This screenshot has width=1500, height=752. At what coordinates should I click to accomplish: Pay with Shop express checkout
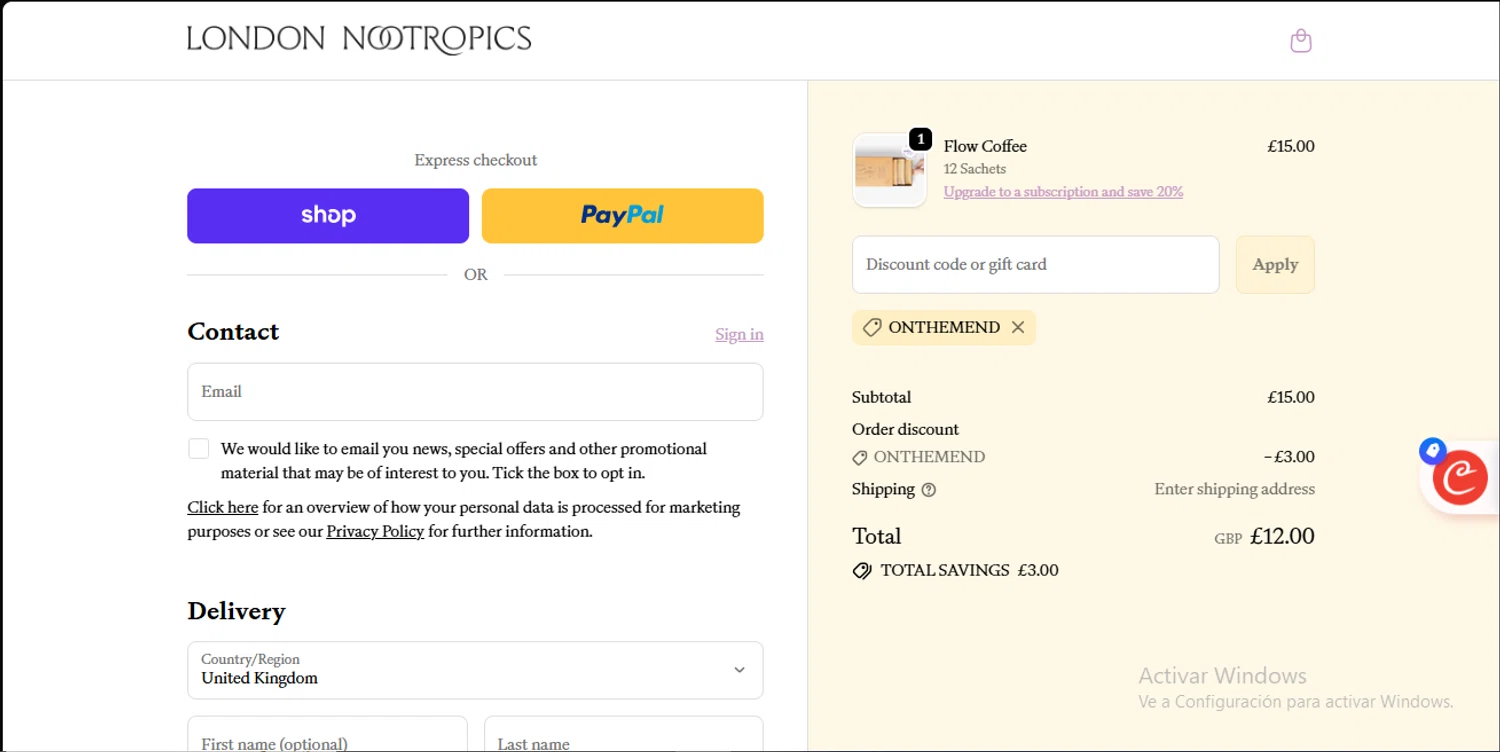tap(328, 216)
